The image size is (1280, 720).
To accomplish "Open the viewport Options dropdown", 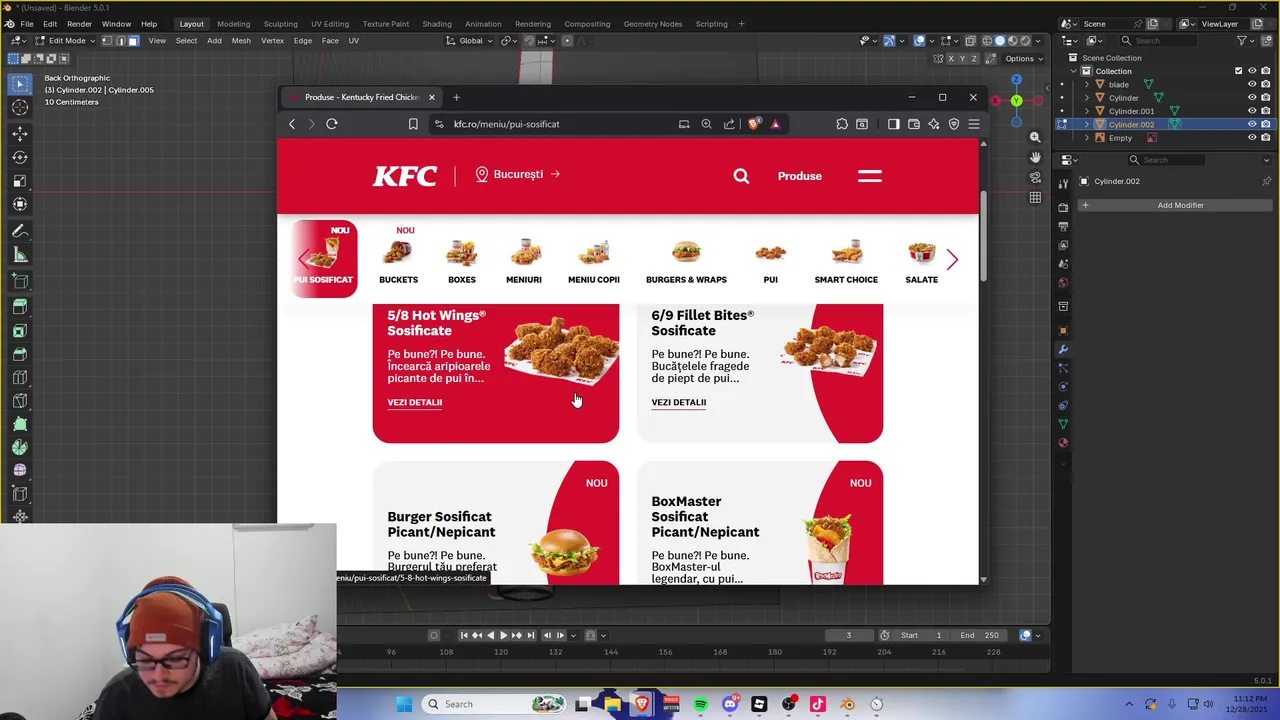I will 1024,59.
